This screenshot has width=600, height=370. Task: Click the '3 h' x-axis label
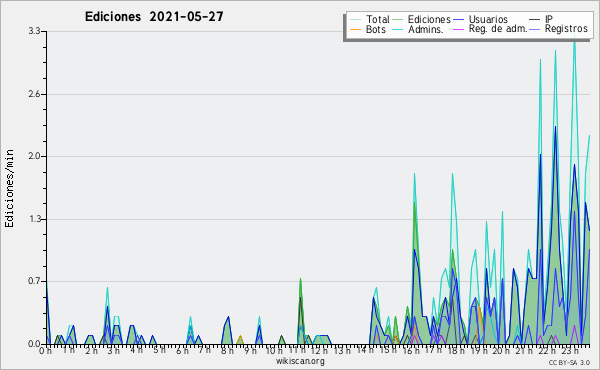pos(113,351)
